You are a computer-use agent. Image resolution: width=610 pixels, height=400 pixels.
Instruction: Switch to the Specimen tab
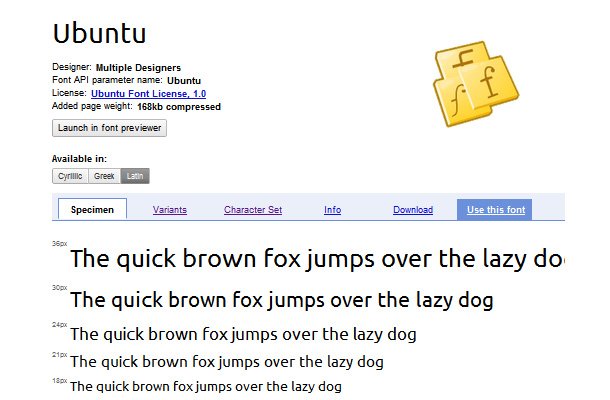[x=92, y=209]
